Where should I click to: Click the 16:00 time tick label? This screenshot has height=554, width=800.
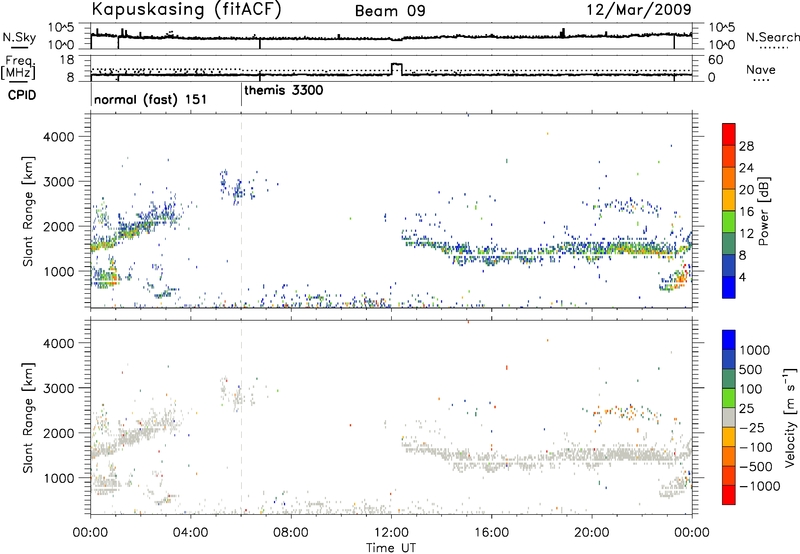point(491,533)
